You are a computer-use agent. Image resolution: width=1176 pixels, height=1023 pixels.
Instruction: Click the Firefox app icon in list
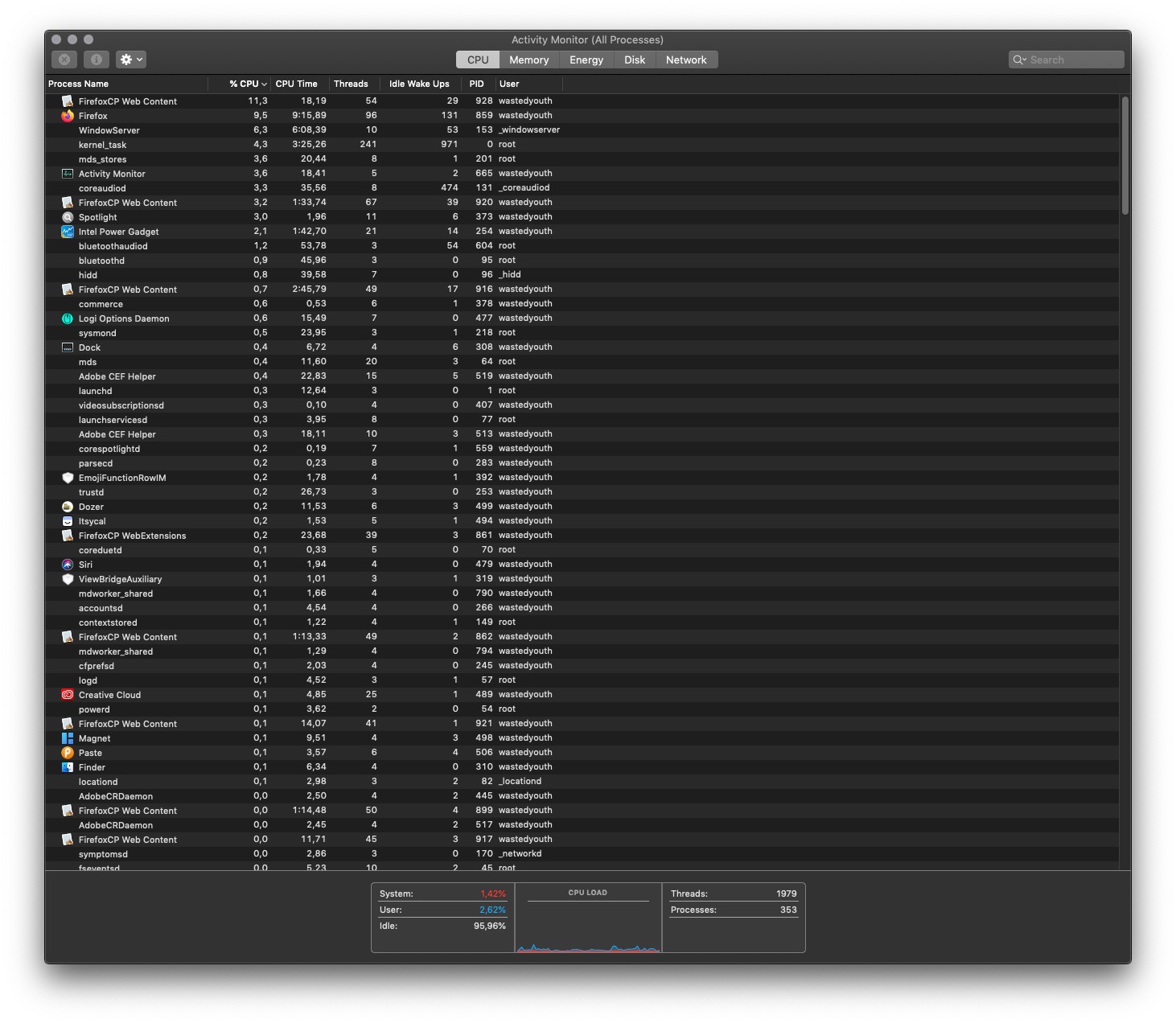(68, 116)
